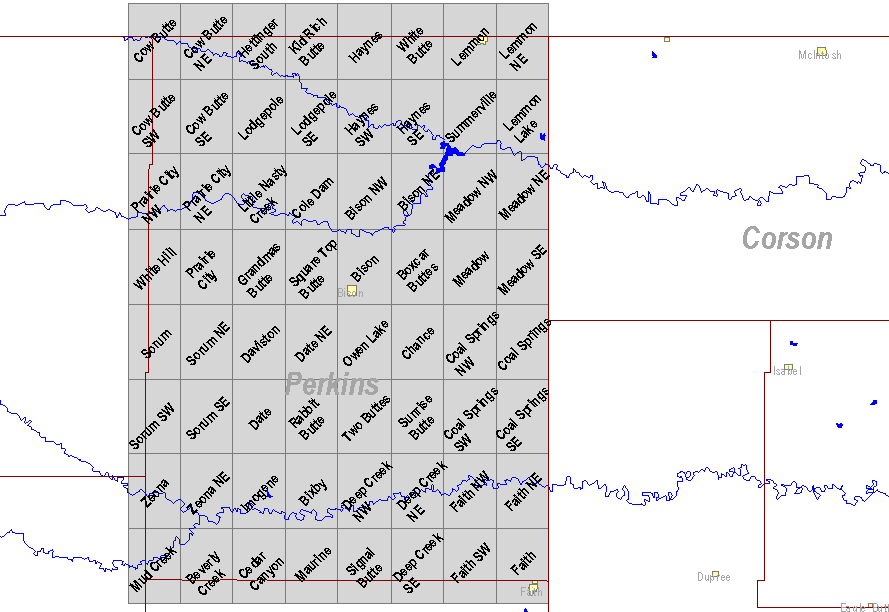Open the Owen Lake quadrangle

pyautogui.click(x=364, y=342)
